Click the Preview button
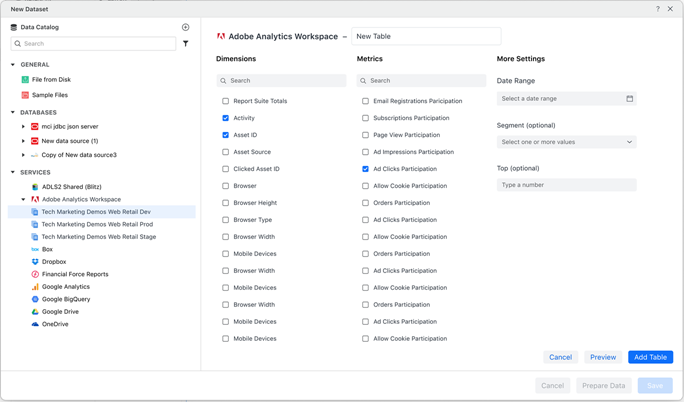The image size is (684, 402). [x=603, y=357]
